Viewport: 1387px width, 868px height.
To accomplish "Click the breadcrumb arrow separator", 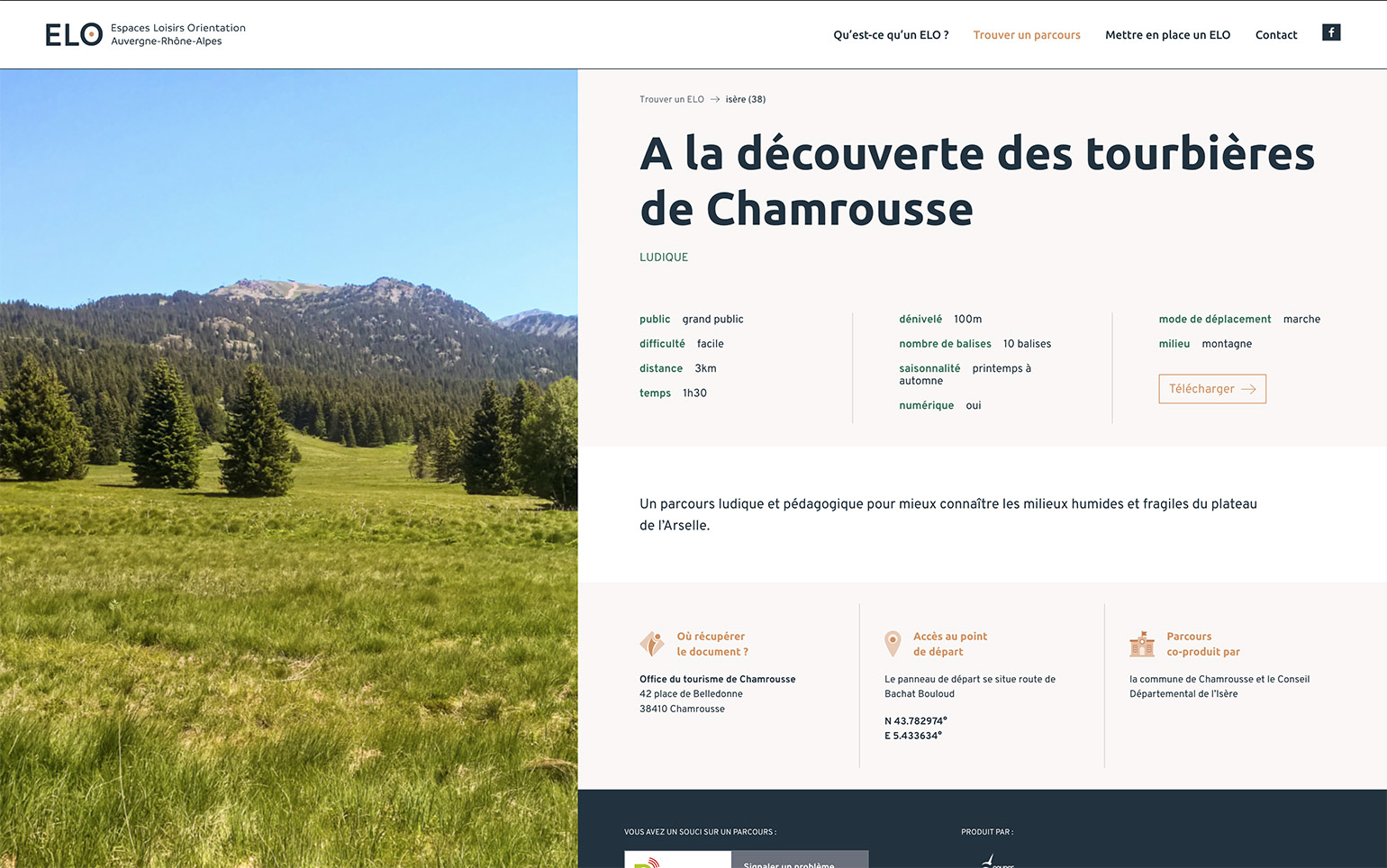I will [x=715, y=100].
